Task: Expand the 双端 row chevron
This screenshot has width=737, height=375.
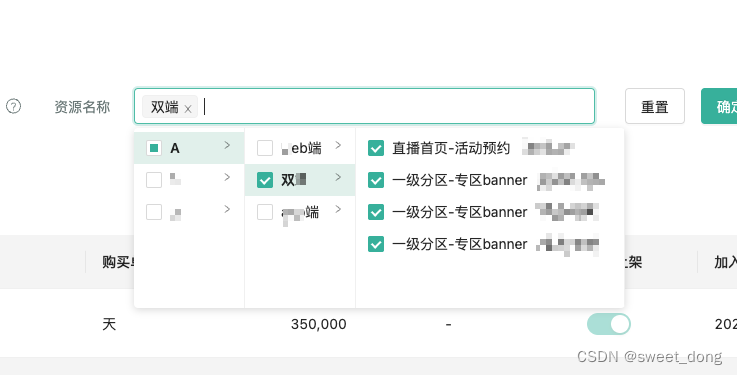Action: coord(338,177)
